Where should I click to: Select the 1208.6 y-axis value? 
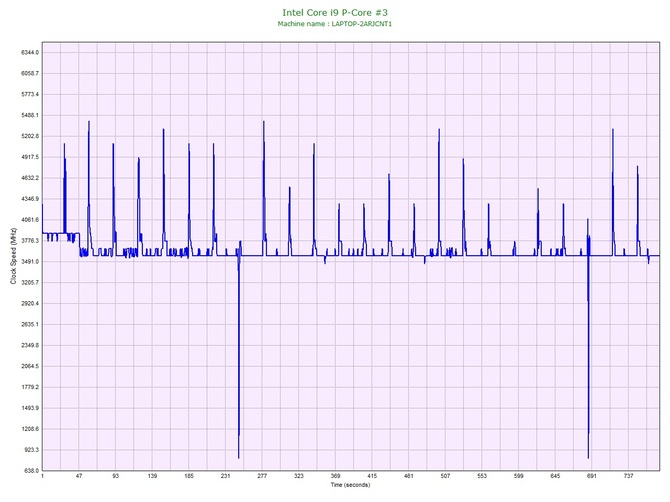point(30,429)
